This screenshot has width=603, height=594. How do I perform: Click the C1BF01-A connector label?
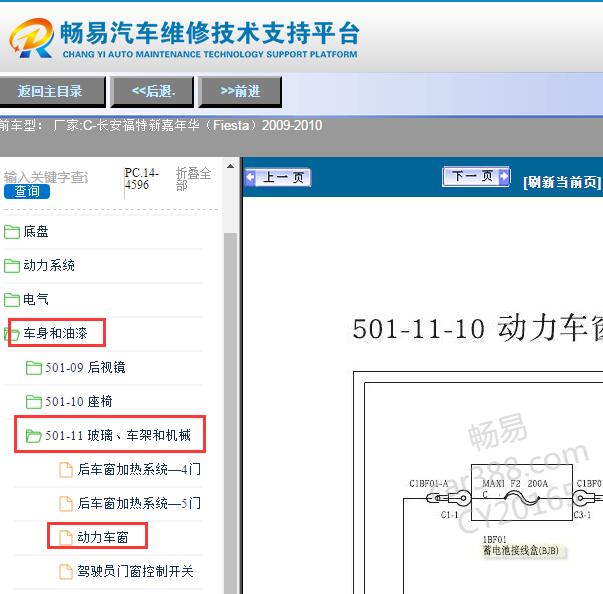pyautogui.click(x=428, y=483)
